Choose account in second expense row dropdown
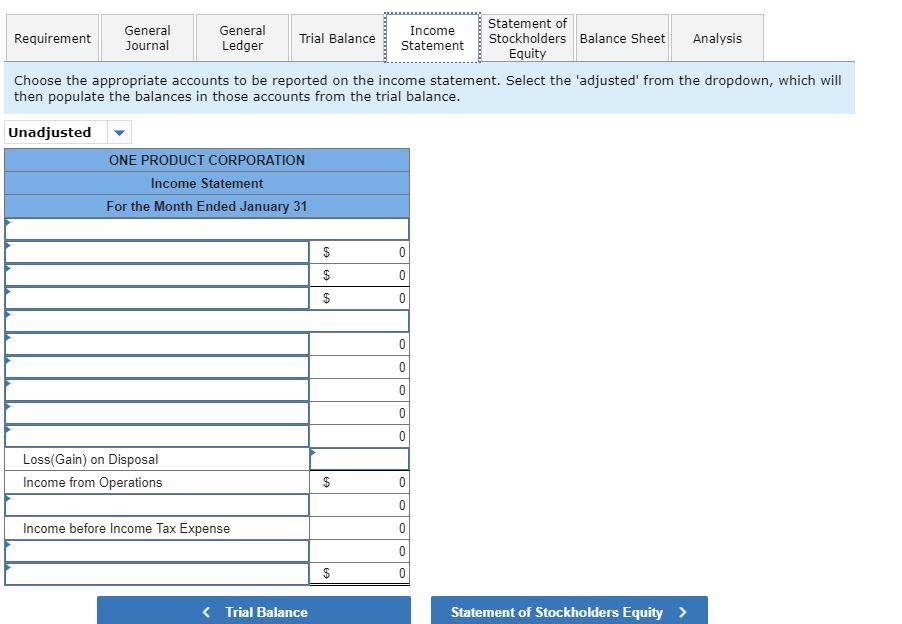902x624 pixels. [x=157, y=367]
